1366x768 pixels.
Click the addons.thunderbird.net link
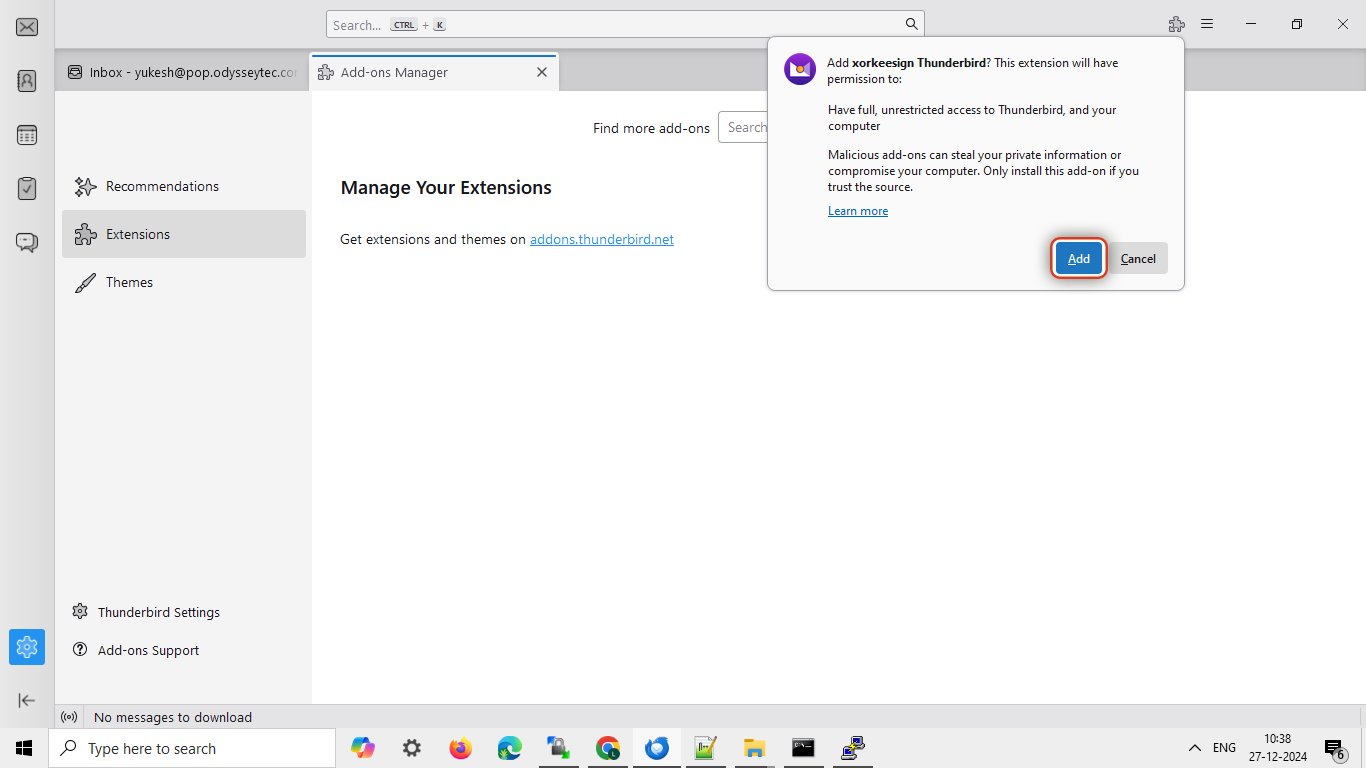[602, 239]
